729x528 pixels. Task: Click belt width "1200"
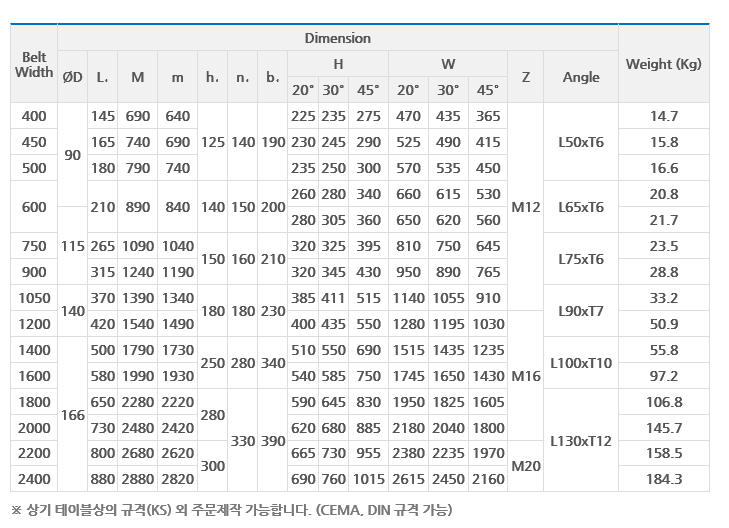pyautogui.click(x=34, y=324)
